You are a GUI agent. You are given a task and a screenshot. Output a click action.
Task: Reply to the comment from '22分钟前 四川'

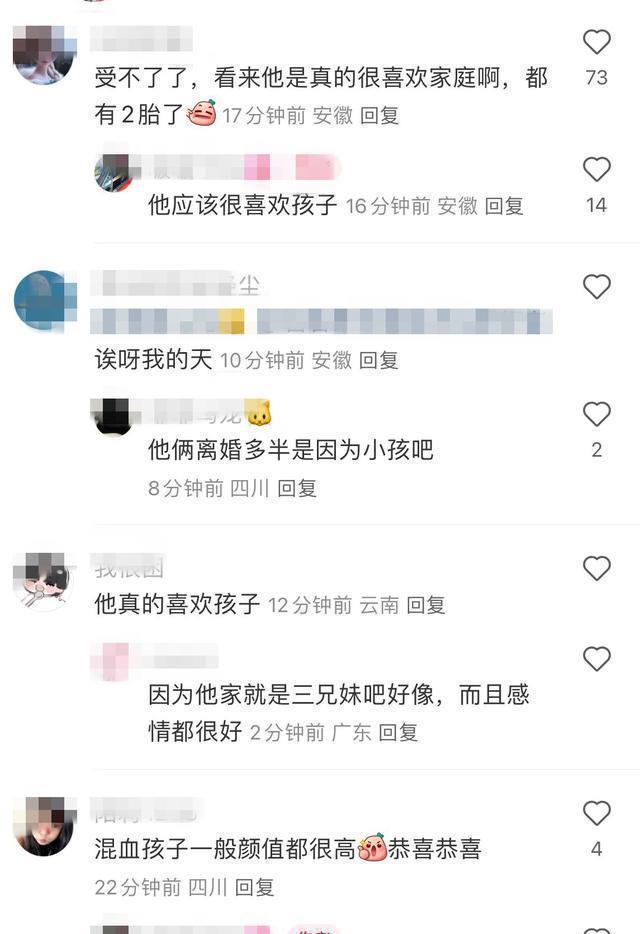(254, 888)
